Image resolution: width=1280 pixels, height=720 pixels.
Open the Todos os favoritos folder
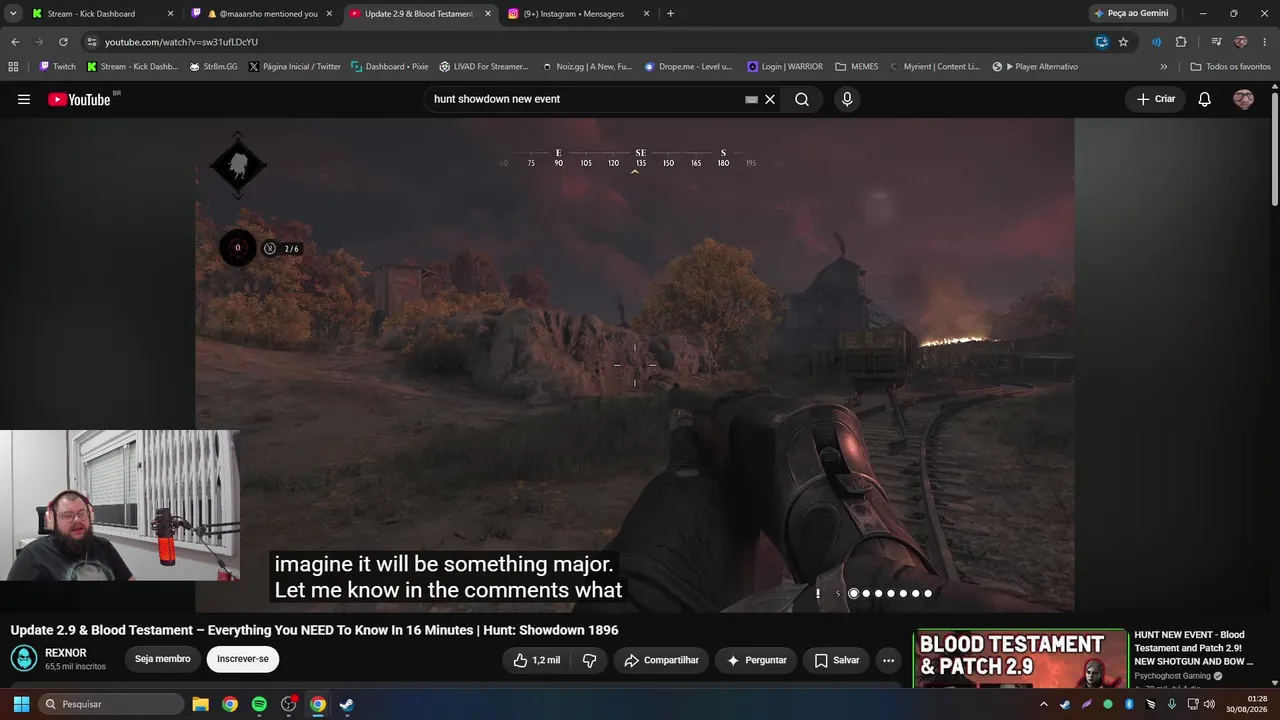(x=1230, y=67)
